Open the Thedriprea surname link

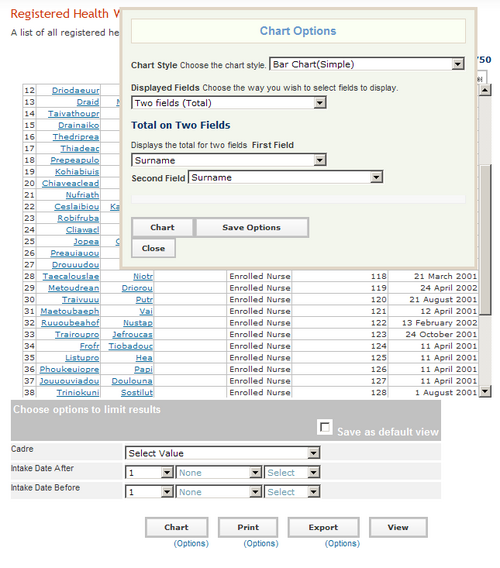76,137
